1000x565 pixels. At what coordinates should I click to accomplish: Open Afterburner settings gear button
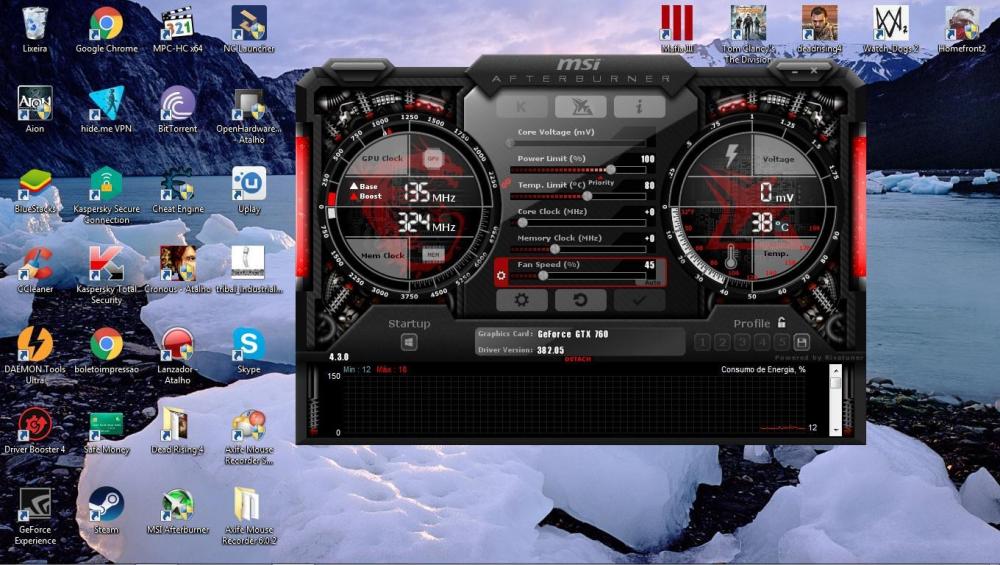[521, 300]
